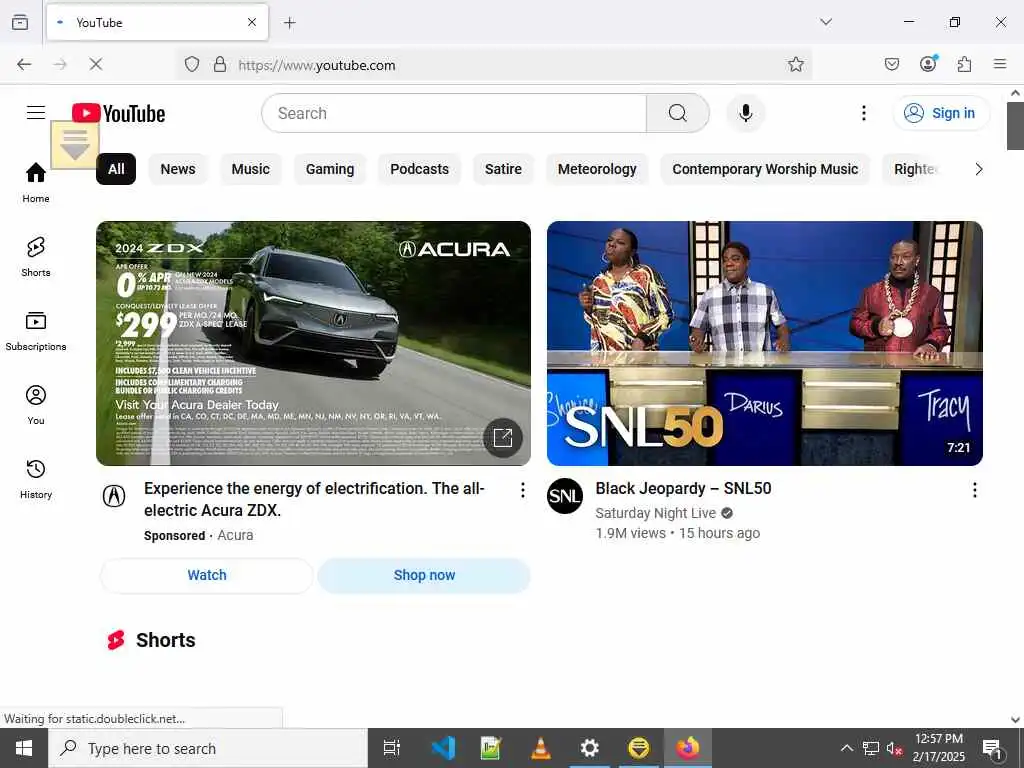This screenshot has height=768, width=1024.
Task: Bookmark this page with star icon
Action: 795,64
